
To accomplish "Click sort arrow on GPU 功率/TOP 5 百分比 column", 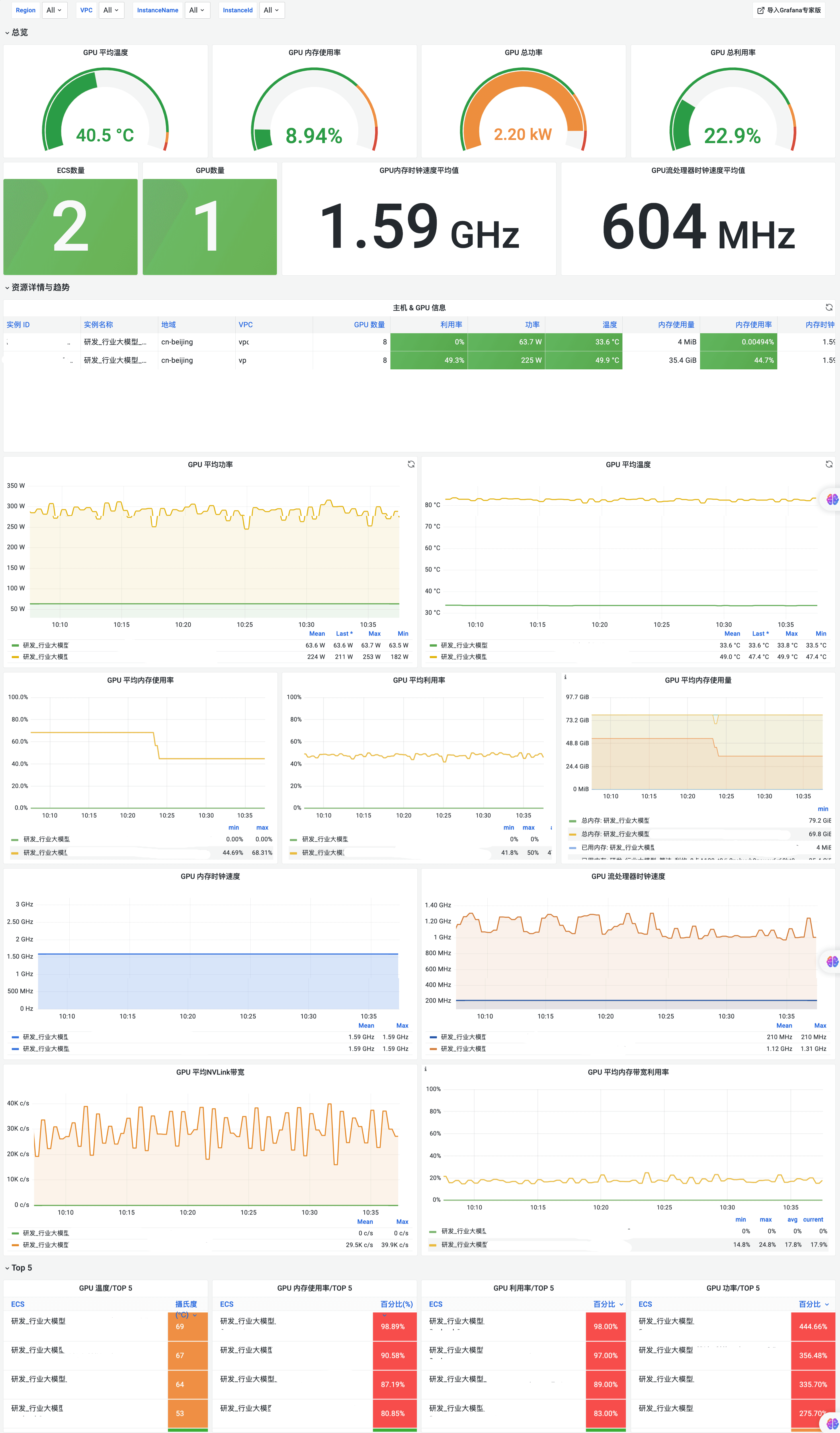I will (826, 1305).
